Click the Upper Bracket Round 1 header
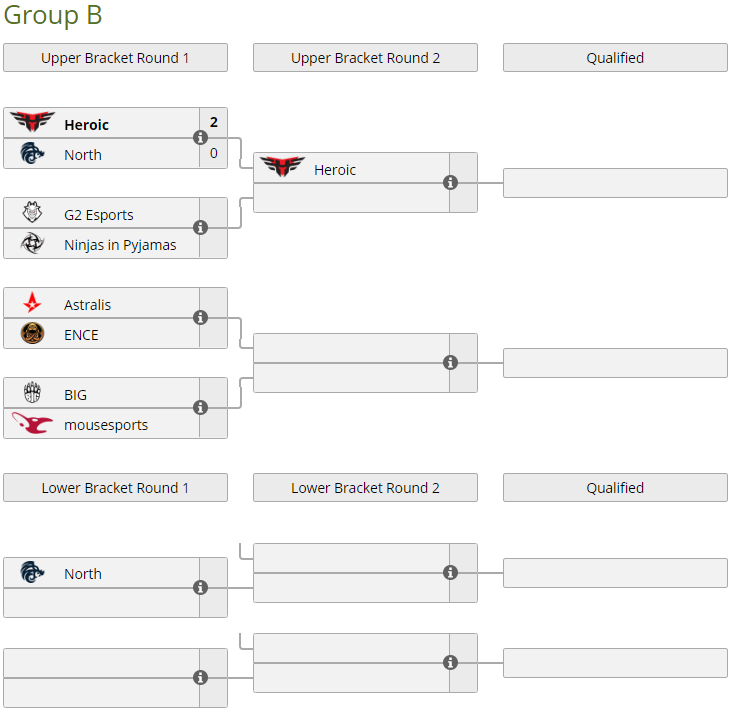Viewport: 735px width, 717px height. click(x=115, y=58)
